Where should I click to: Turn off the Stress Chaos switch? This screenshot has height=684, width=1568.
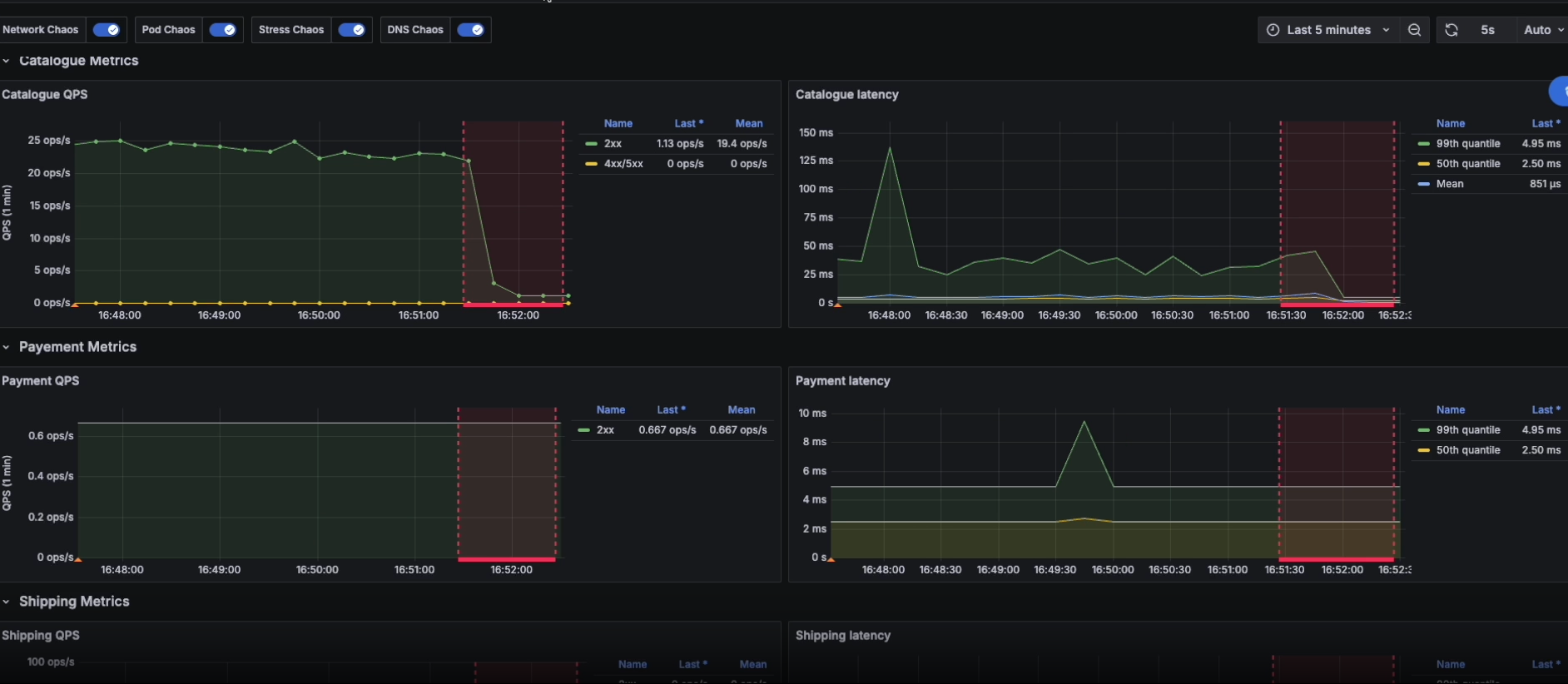(x=352, y=30)
